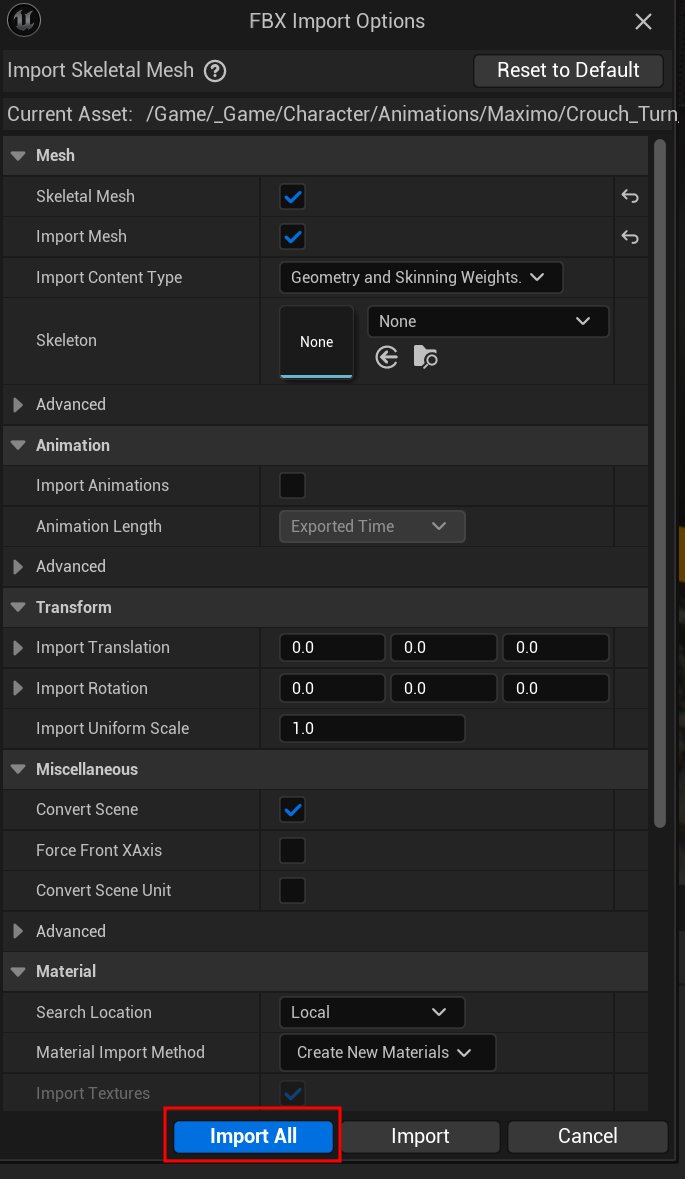Image resolution: width=685 pixels, height=1179 pixels.
Task: Uncheck the Import Mesh checkbox
Action: (x=292, y=238)
